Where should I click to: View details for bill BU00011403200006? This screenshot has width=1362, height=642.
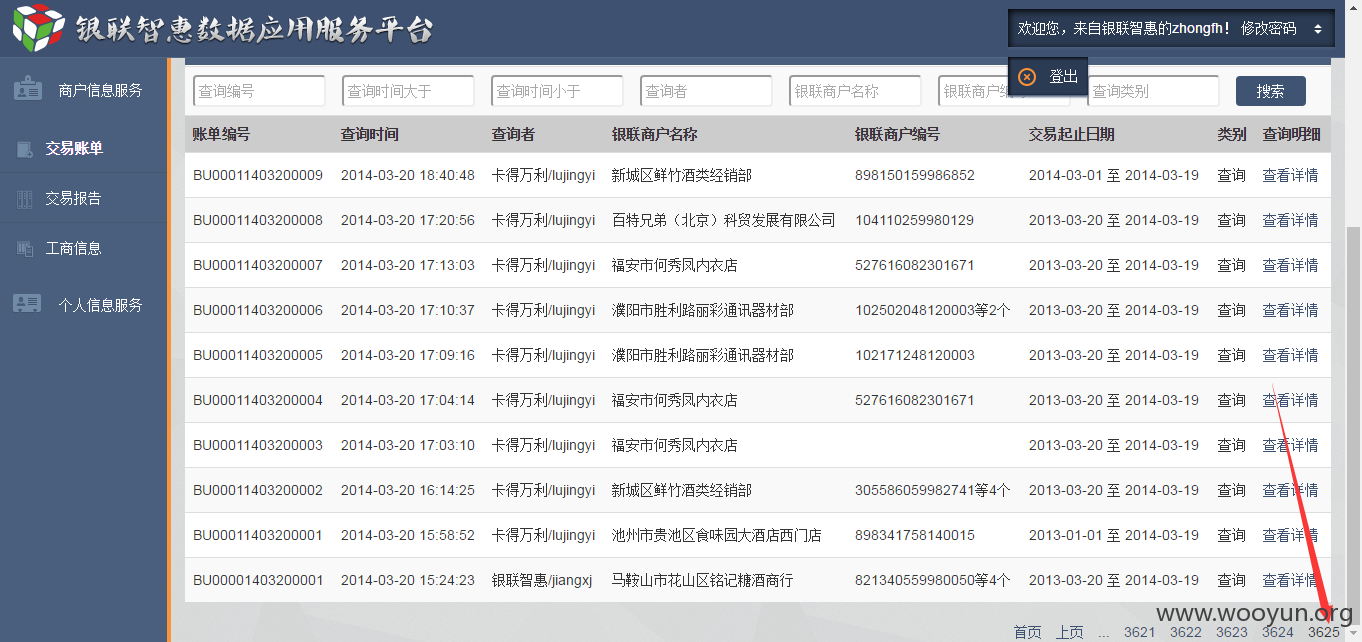[x=1290, y=310]
